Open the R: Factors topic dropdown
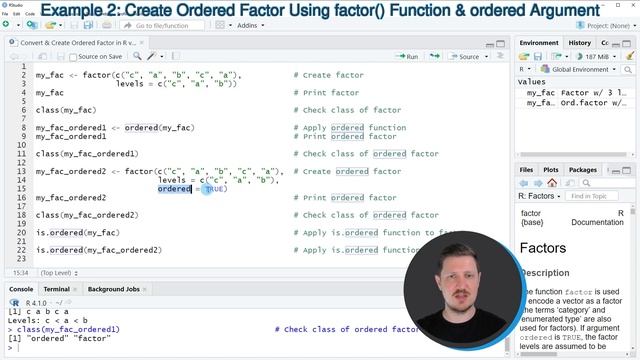The image size is (640, 360). pos(539,196)
